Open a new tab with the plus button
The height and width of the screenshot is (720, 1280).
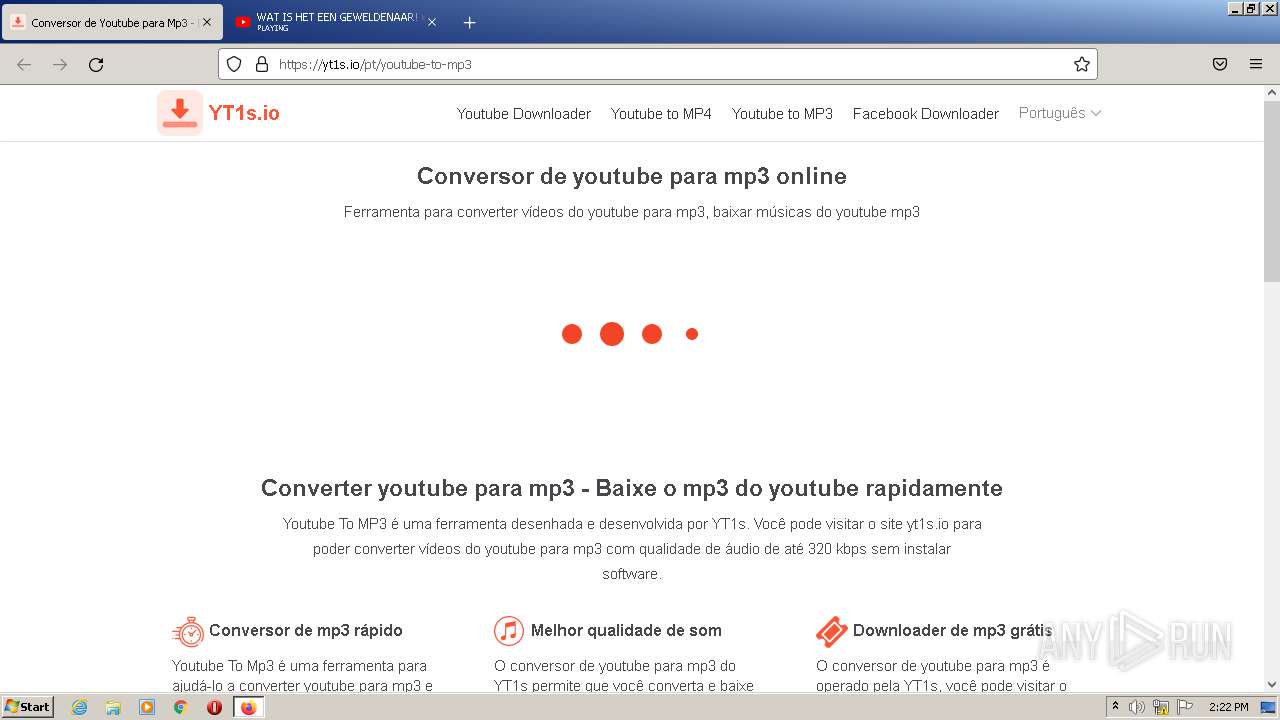tap(469, 22)
